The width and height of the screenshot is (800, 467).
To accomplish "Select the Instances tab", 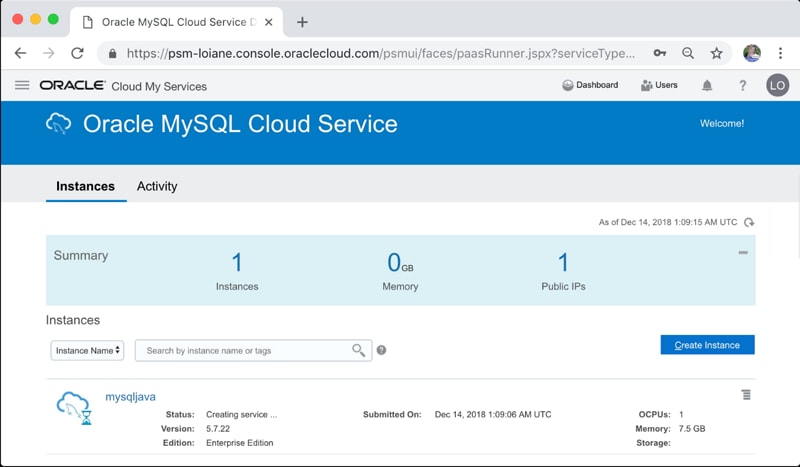I will click(x=85, y=186).
